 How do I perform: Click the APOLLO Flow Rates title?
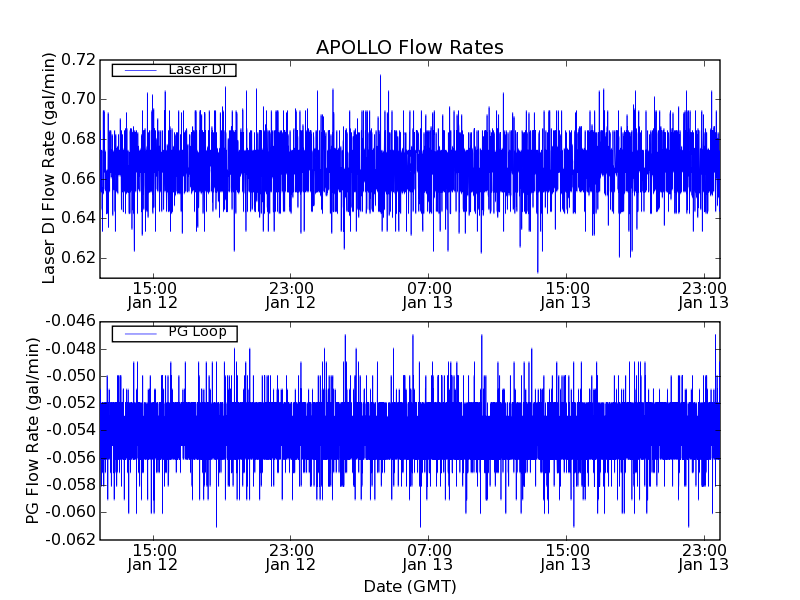click(x=410, y=47)
